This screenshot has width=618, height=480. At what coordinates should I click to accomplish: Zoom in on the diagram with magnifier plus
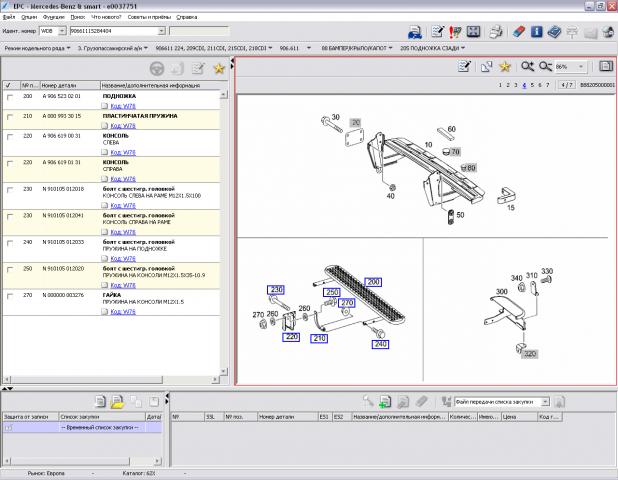pyautogui.click(x=527, y=66)
